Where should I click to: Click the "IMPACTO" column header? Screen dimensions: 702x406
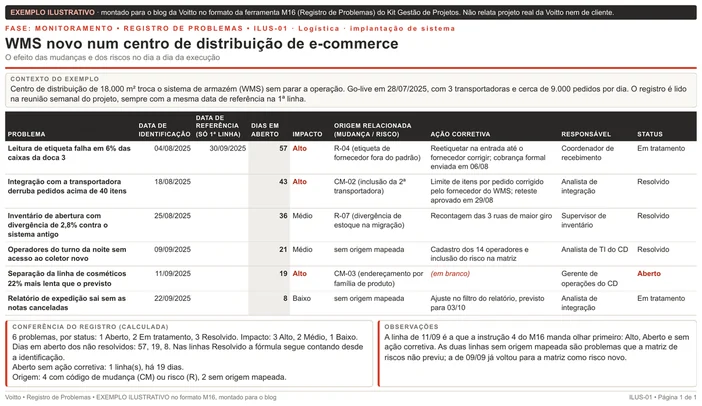point(307,134)
